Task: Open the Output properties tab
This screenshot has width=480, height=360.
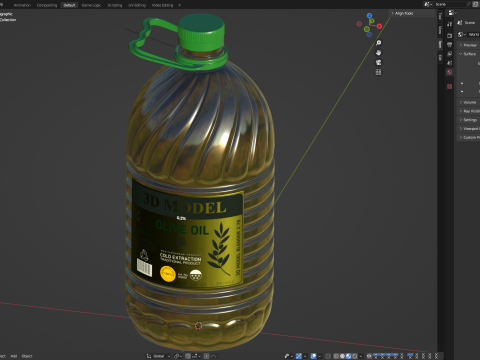Action: pos(449,45)
